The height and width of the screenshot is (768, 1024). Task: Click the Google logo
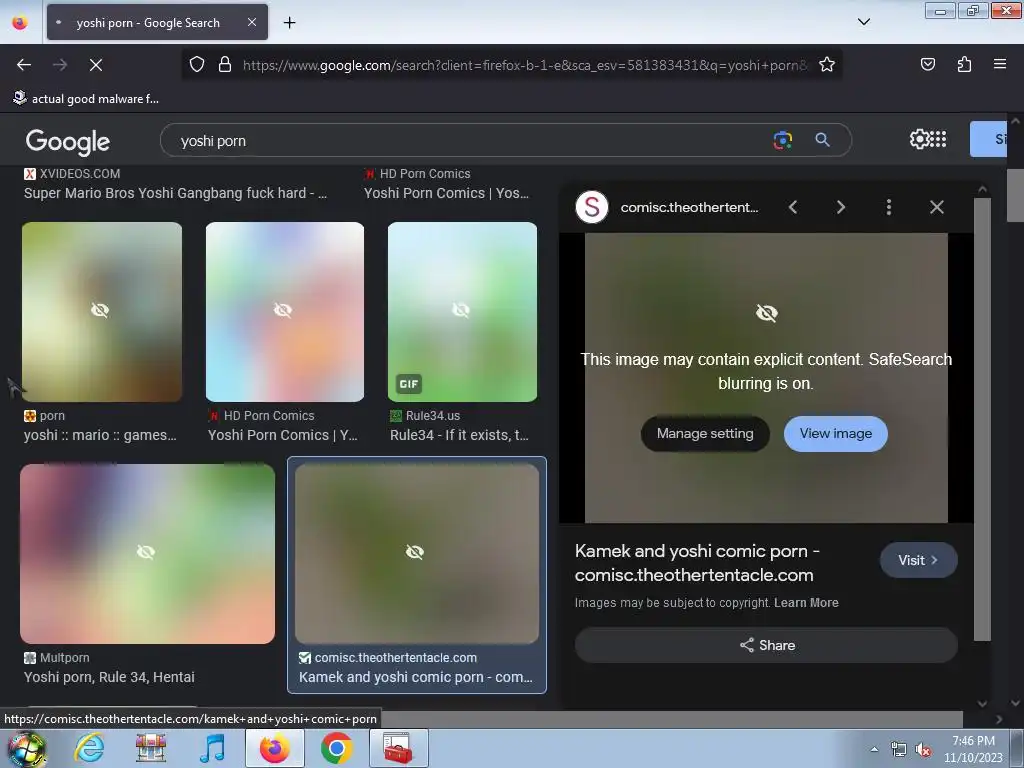point(68,142)
